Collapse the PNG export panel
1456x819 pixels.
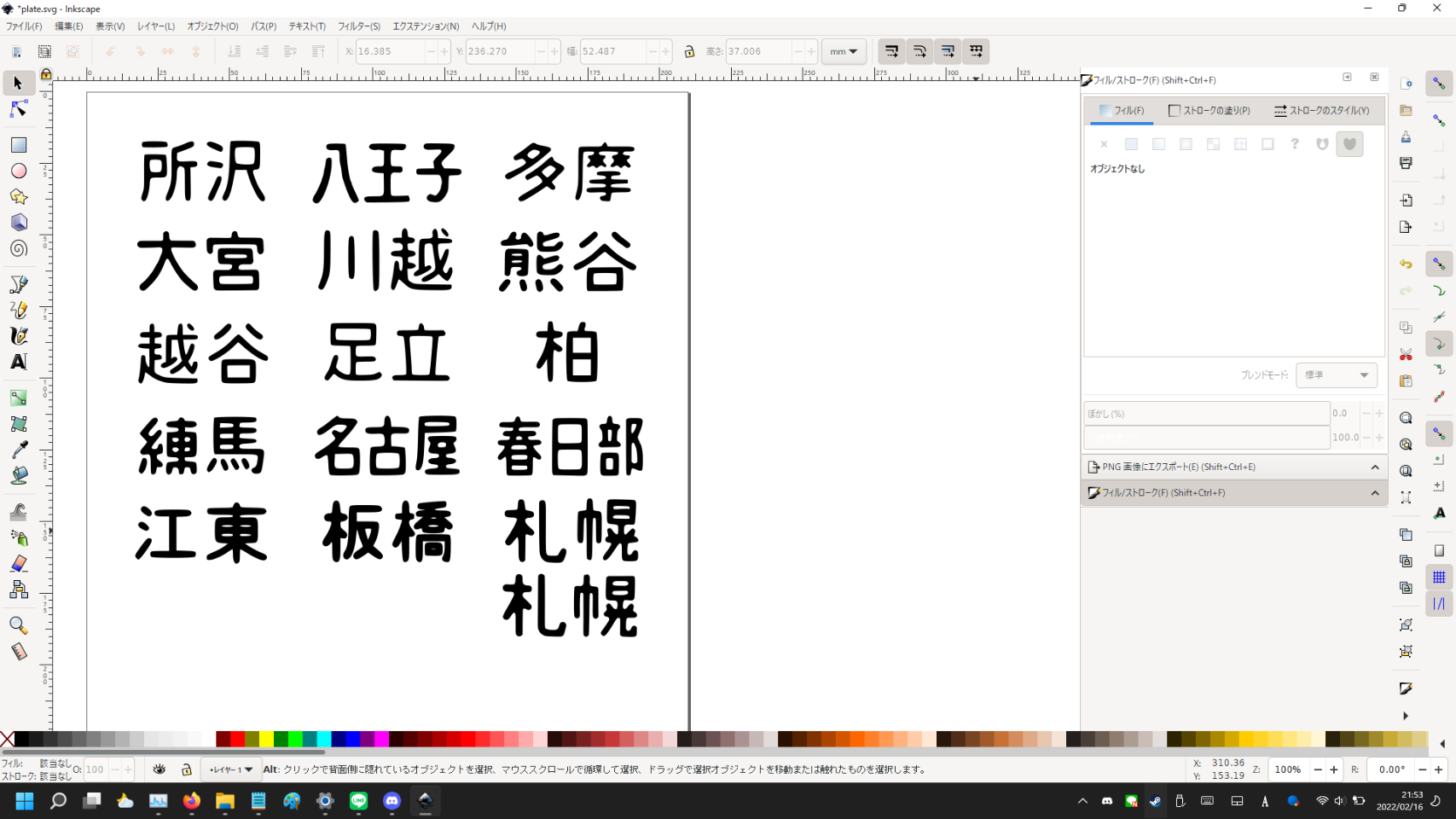click(1374, 468)
